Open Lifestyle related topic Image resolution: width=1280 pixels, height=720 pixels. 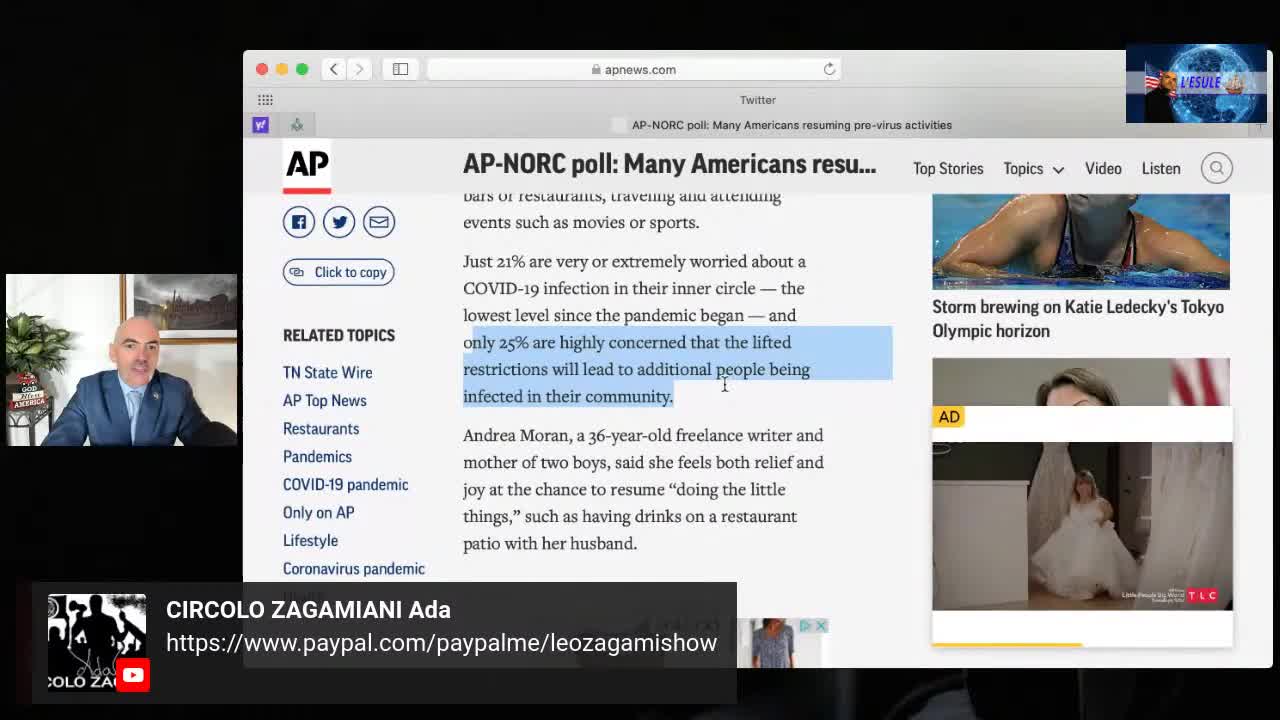click(x=310, y=540)
